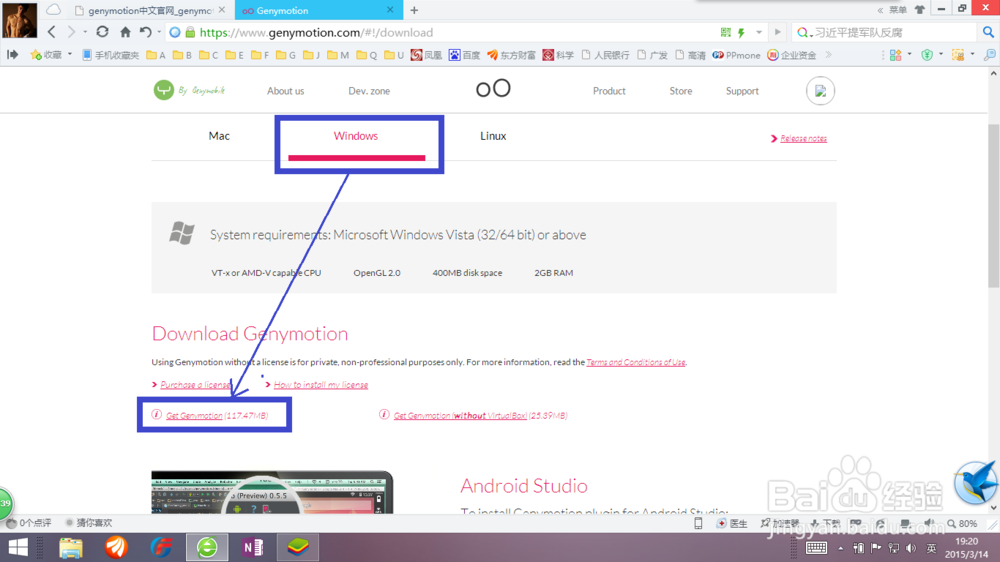The width and height of the screenshot is (1000, 562).
Task: Click the user avatar picture in browser corner
Action: pyautogui.click(x=20, y=20)
